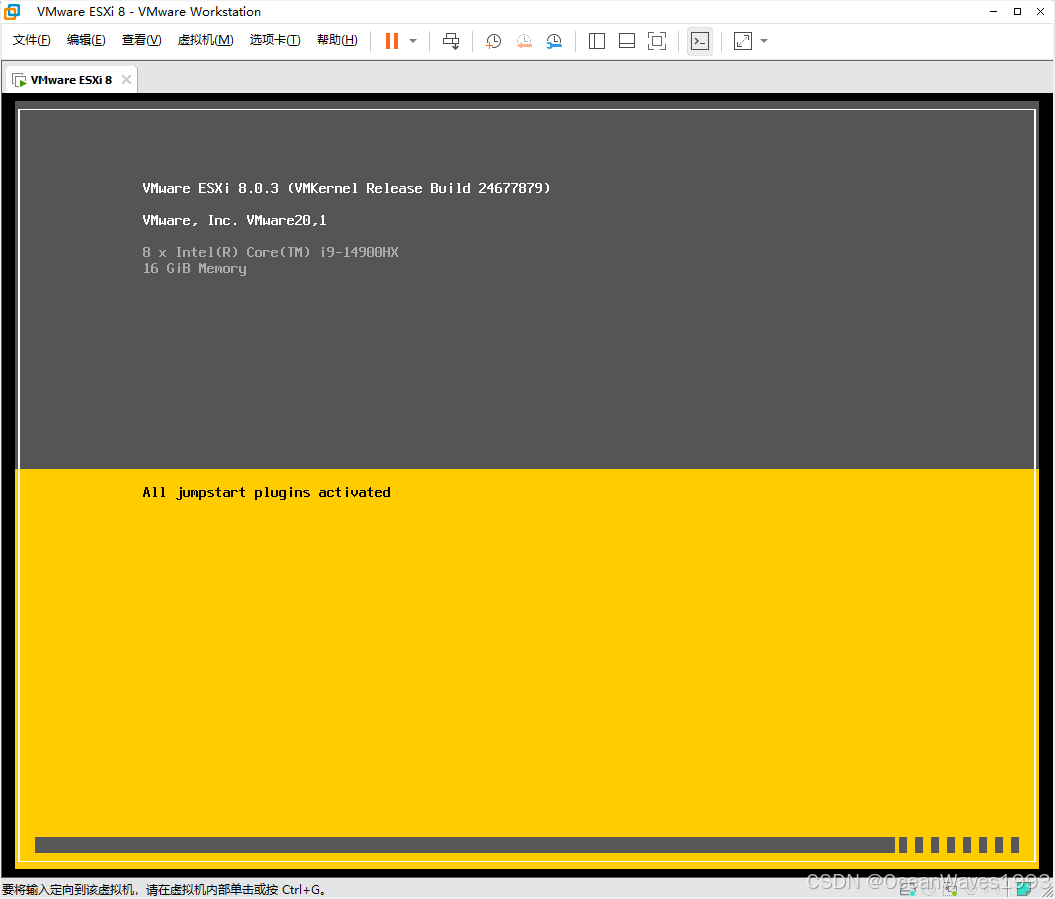Click the '16 GiB Memory' line
This screenshot has width=1055, height=899.
194,268
